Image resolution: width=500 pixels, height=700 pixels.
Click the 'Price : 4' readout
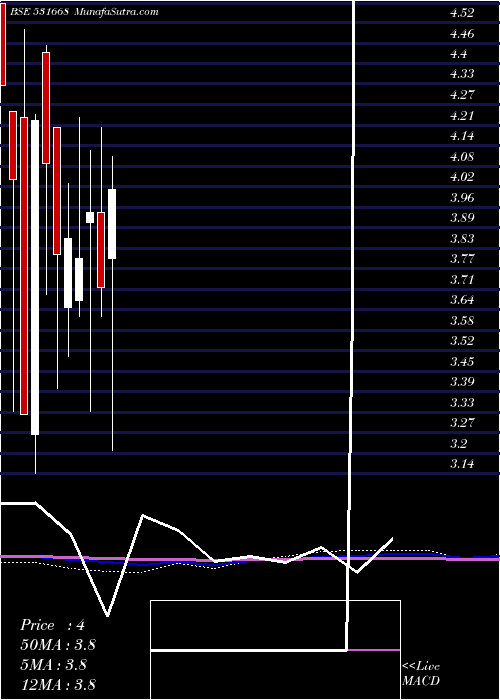[53, 625]
